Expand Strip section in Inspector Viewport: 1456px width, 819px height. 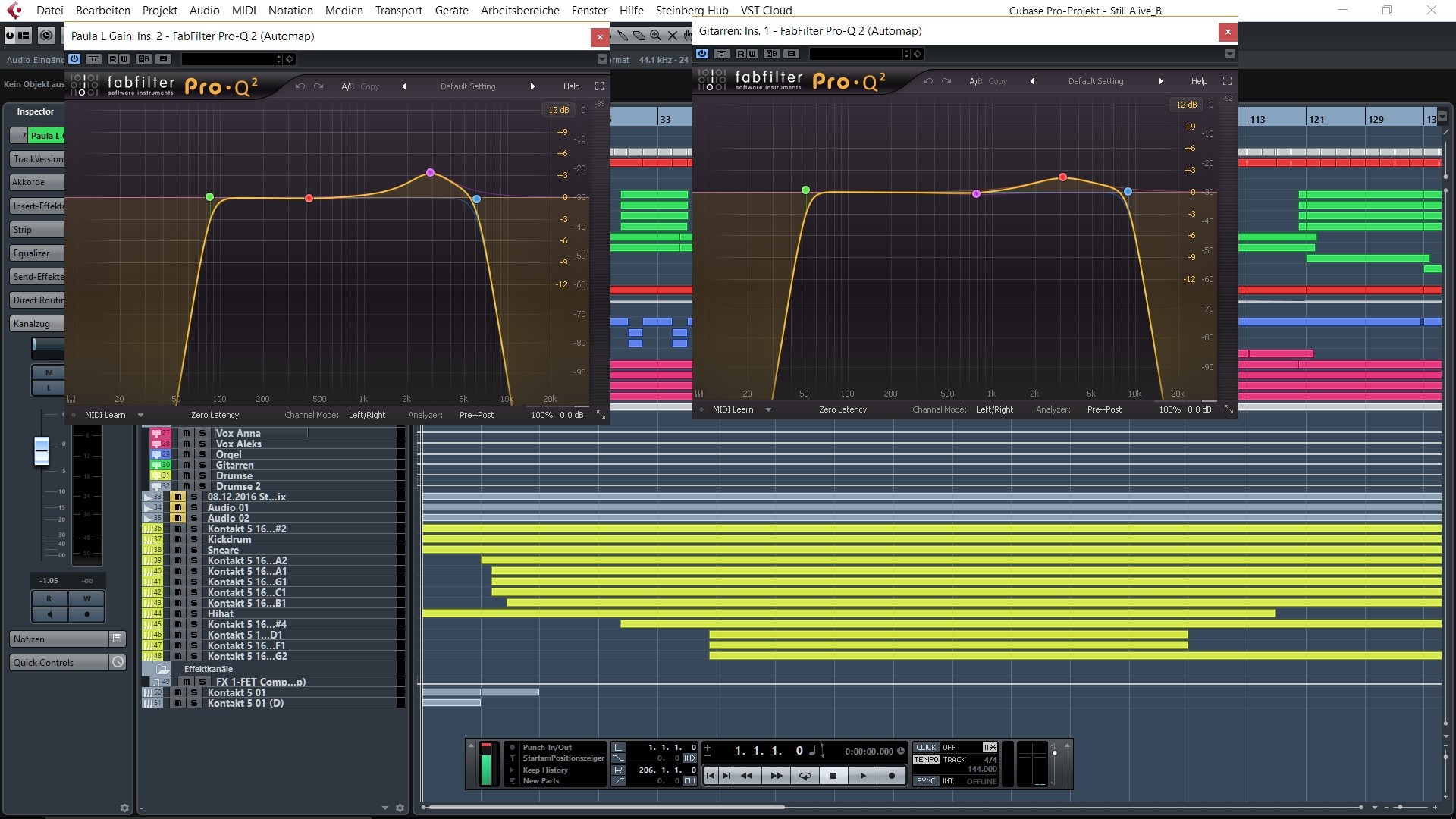click(x=36, y=230)
